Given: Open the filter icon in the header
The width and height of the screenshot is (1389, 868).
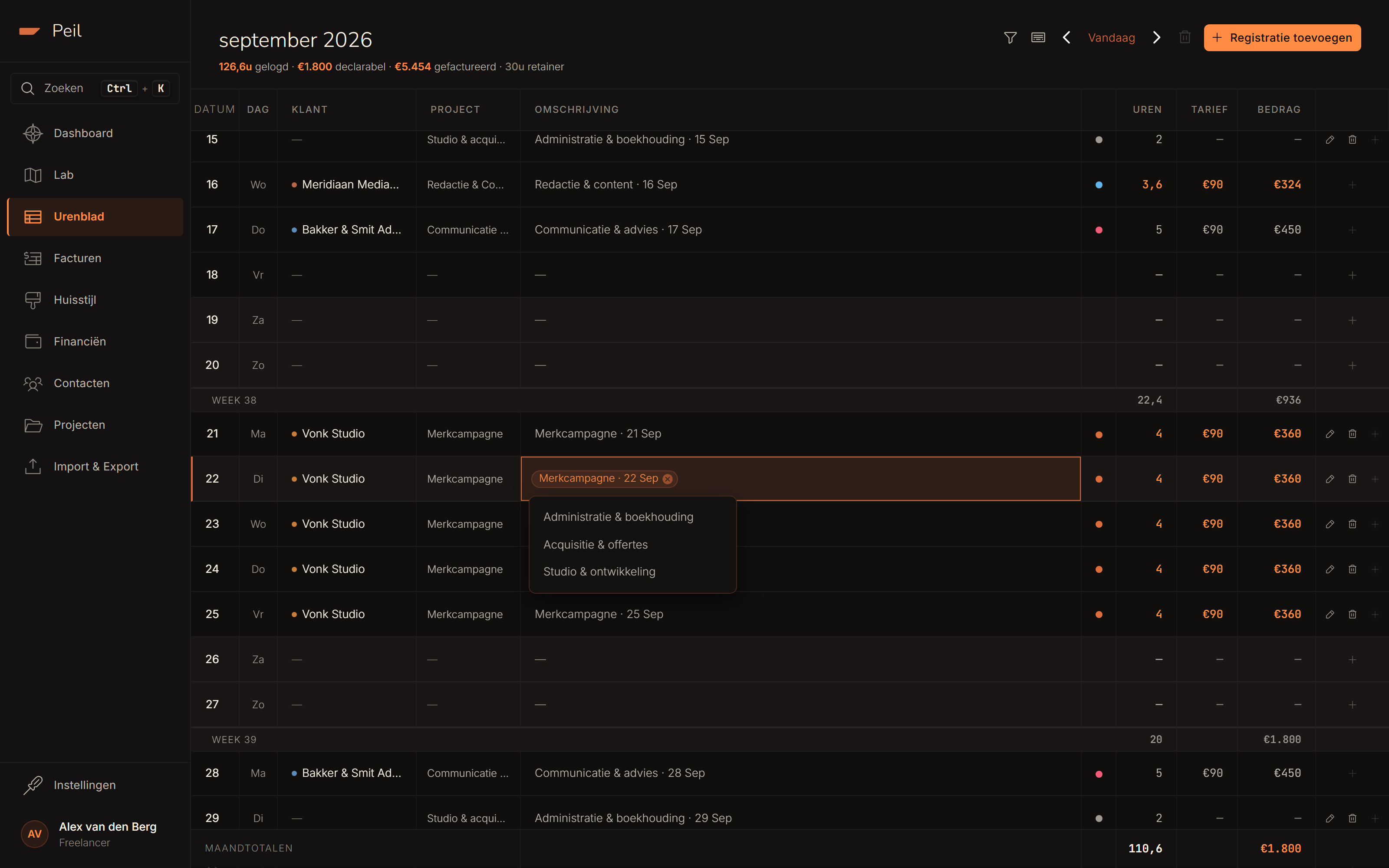Looking at the screenshot, I should [x=1010, y=38].
